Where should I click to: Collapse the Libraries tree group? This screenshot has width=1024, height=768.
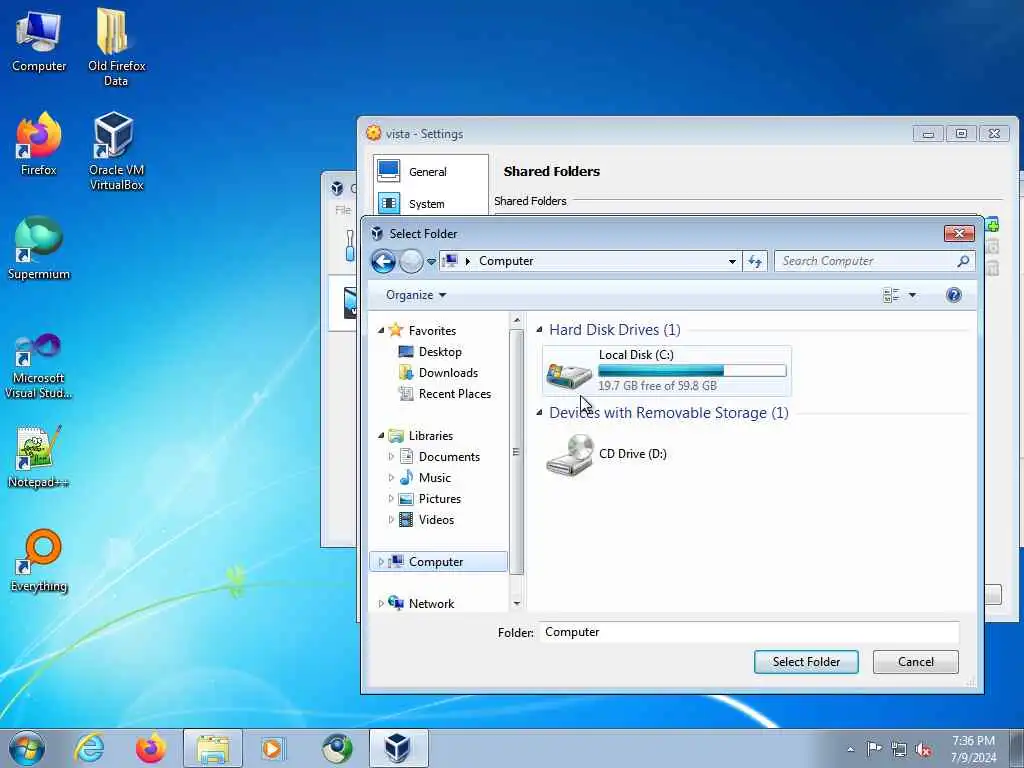(381, 435)
